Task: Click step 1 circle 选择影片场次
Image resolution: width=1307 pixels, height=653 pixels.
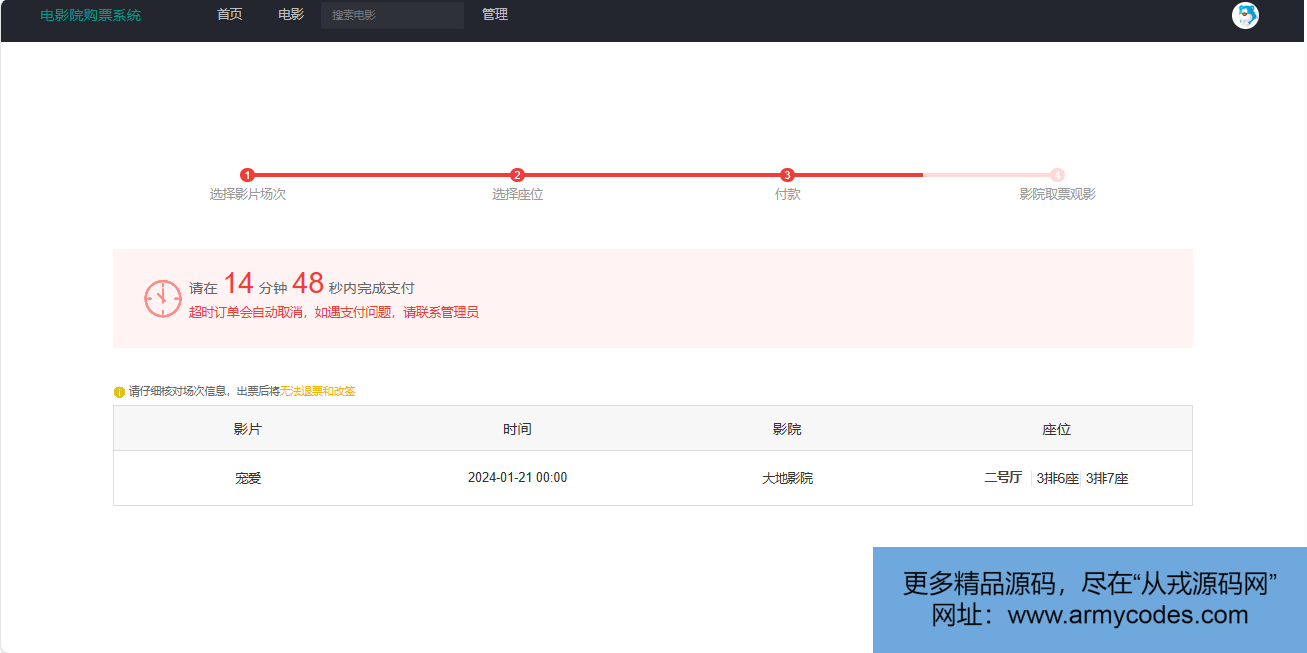Action: tap(247, 175)
